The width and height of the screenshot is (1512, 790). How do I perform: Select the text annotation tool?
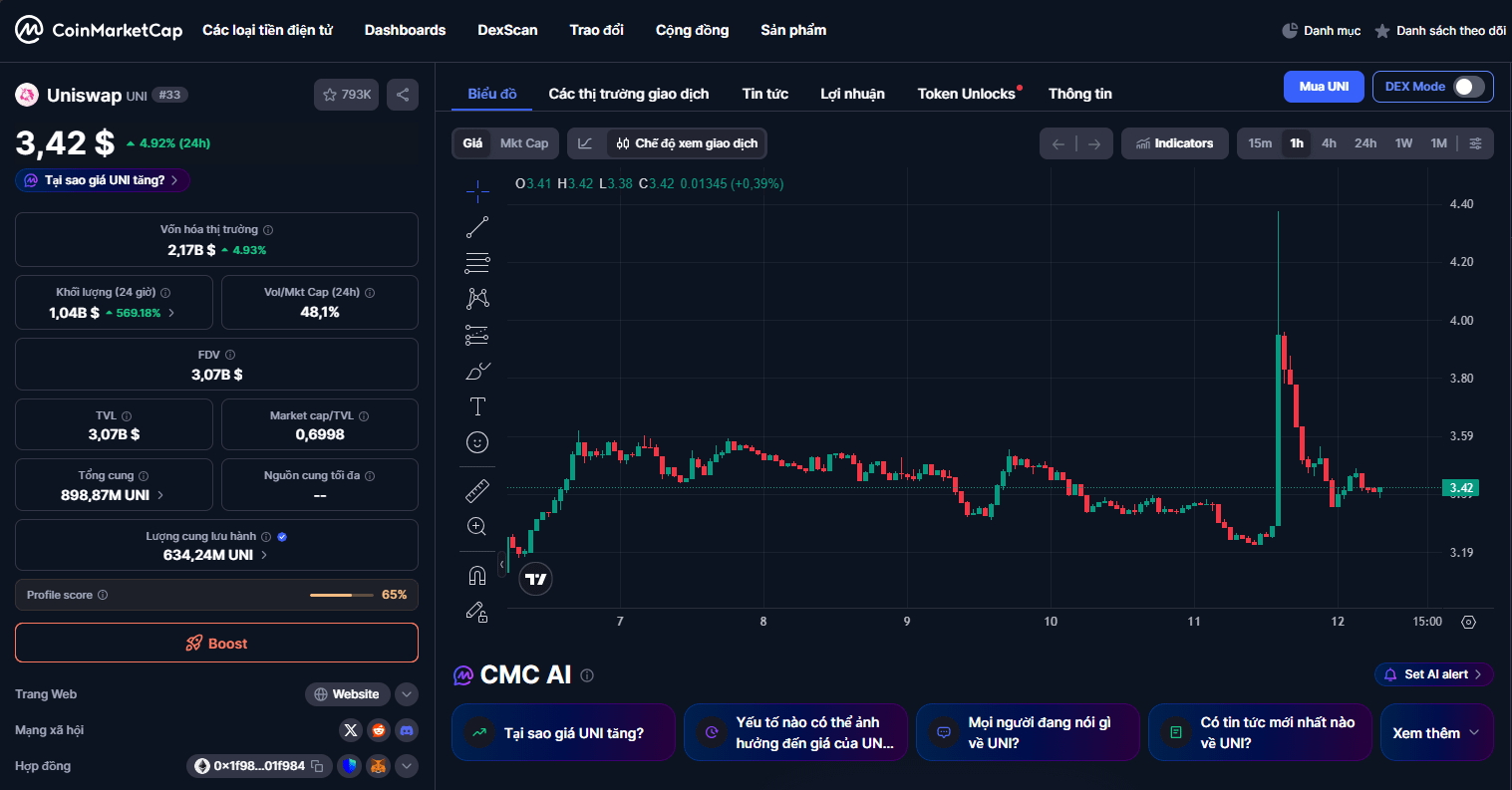coord(477,406)
